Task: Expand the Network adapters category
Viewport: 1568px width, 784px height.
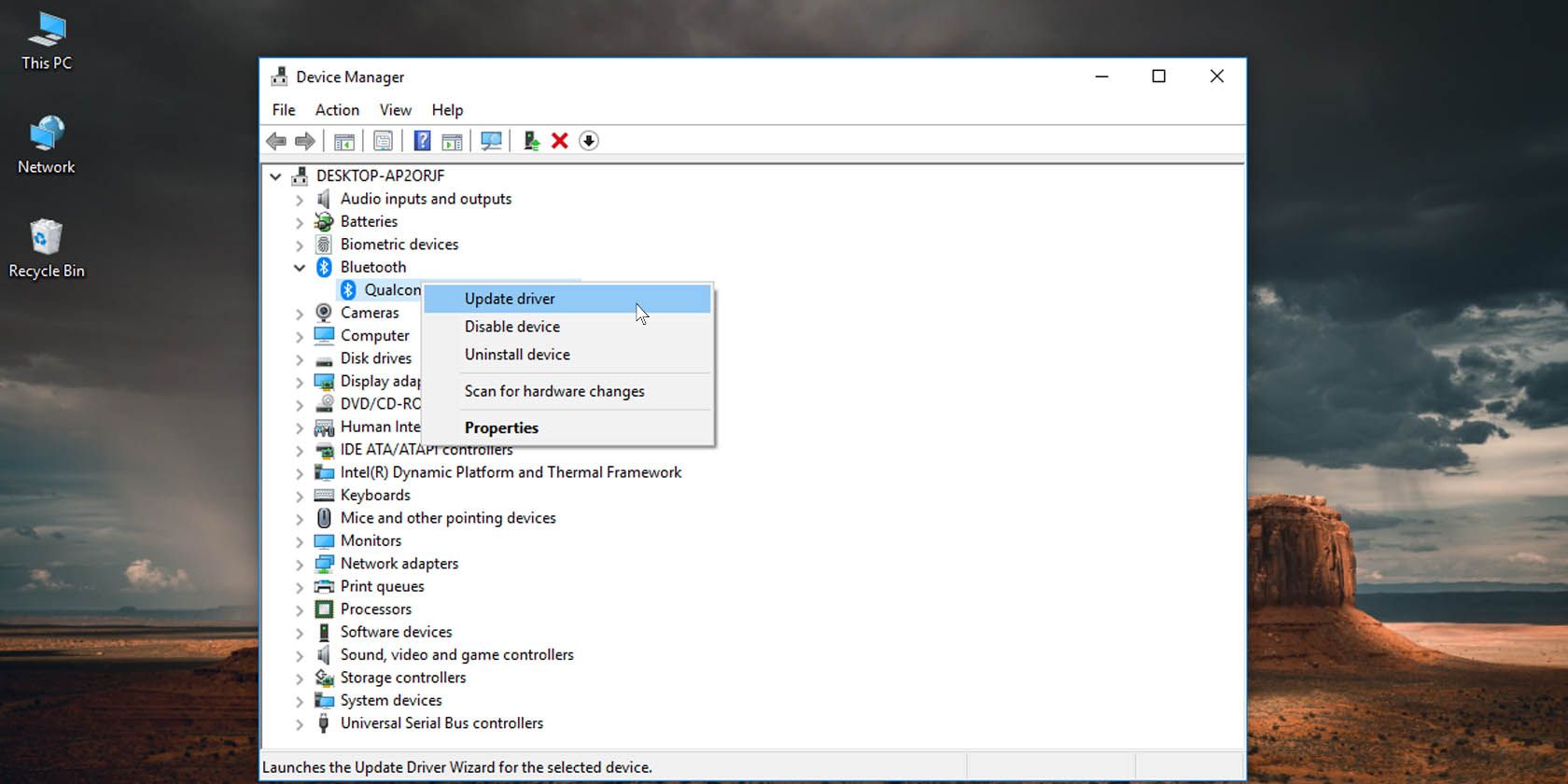Action: pyautogui.click(x=300, y=565)
